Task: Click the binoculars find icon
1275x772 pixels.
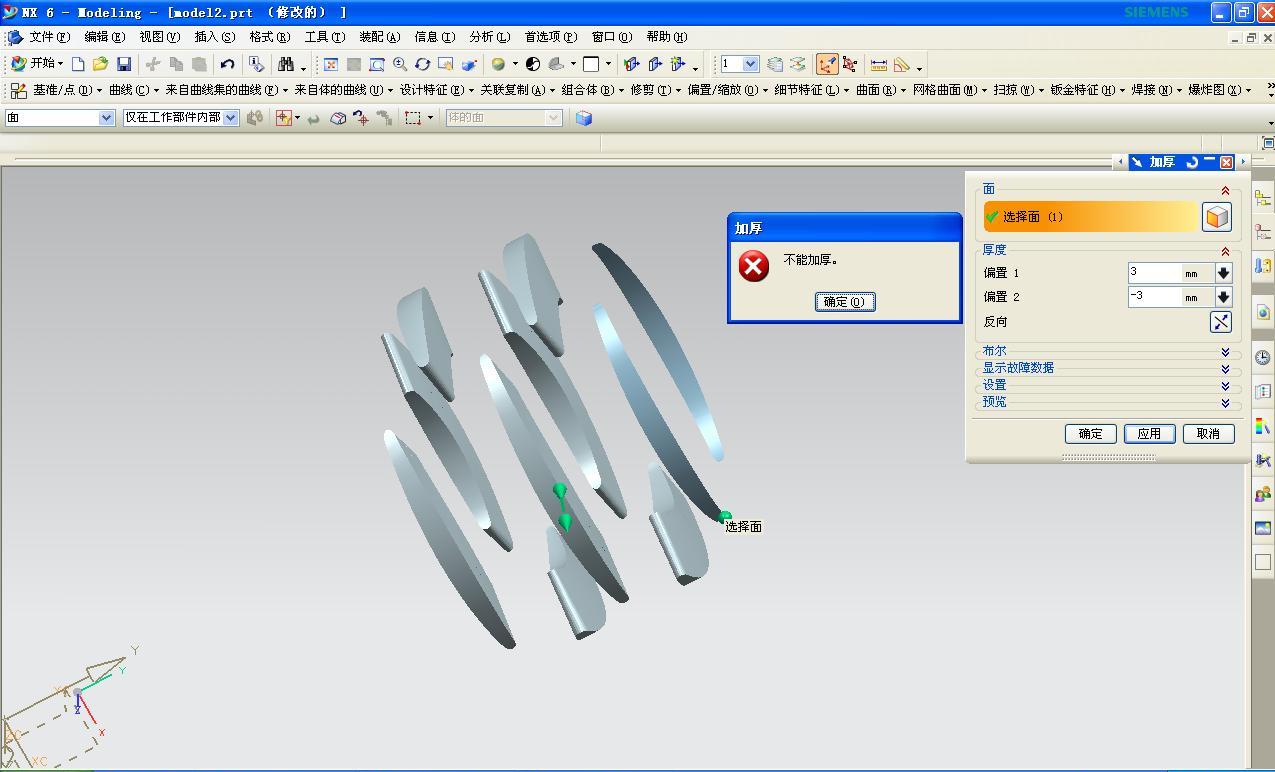Action: (x=286, y=64)
